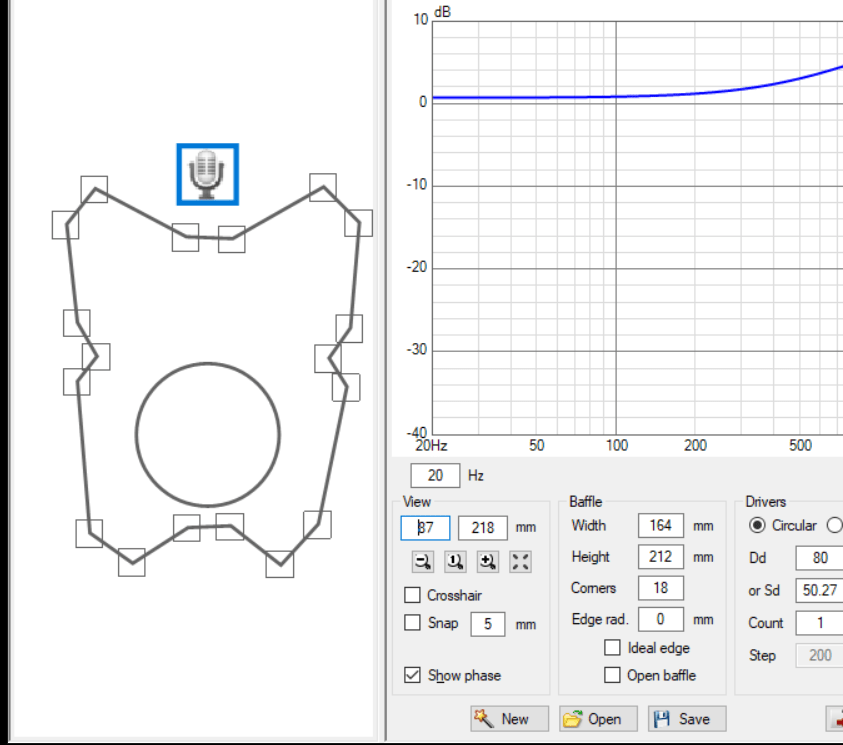The image size is (843, 745).
Task: Click the -40 dB axis label
Action: (417, 433)
